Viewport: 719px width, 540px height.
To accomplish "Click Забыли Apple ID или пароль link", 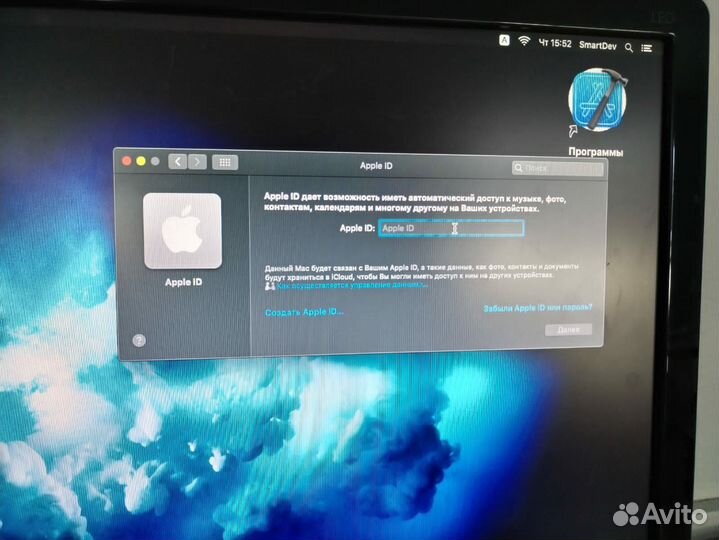I will point(537,308).
